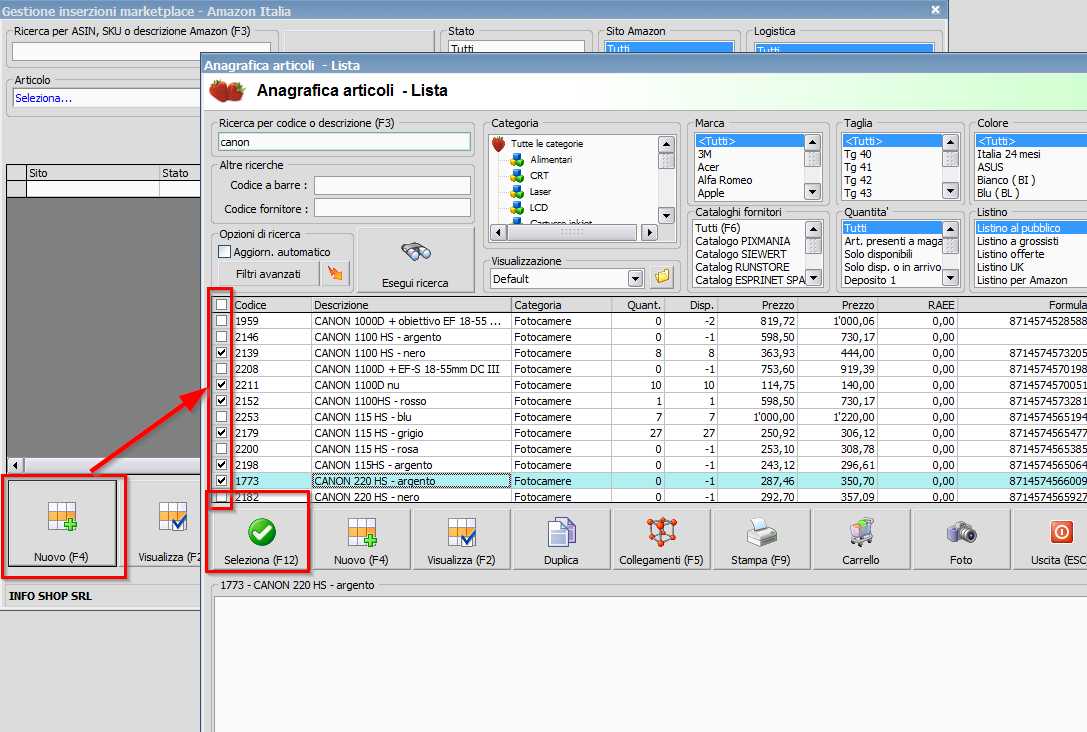Click the Codice a barre input field
The height and width of the screenshot is (732, 1087).
pos(392,185)
